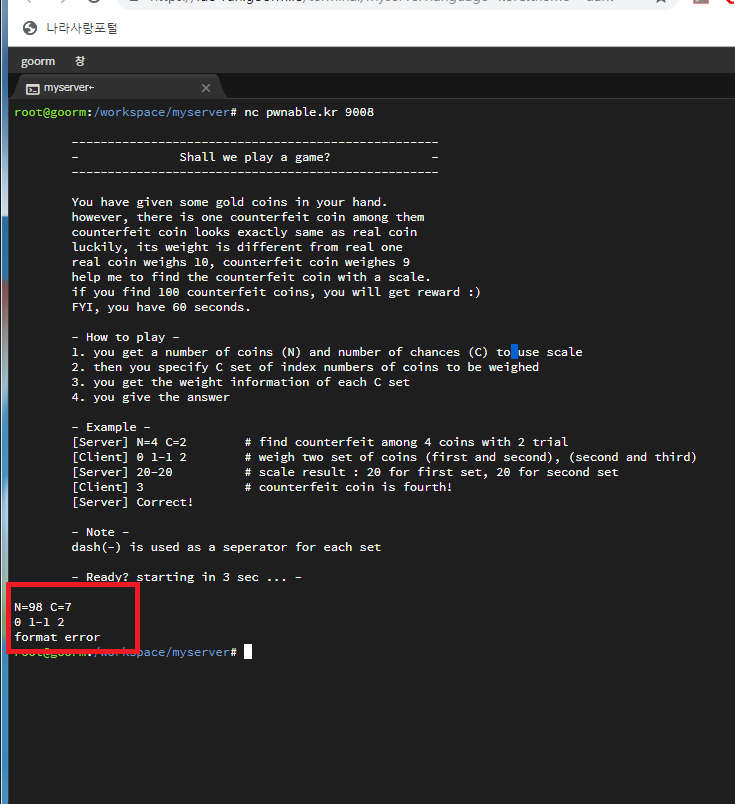Click the 'Shall we play a game?' banner text
The height and width of the screenshot is (804, 735).
[254, 157]
